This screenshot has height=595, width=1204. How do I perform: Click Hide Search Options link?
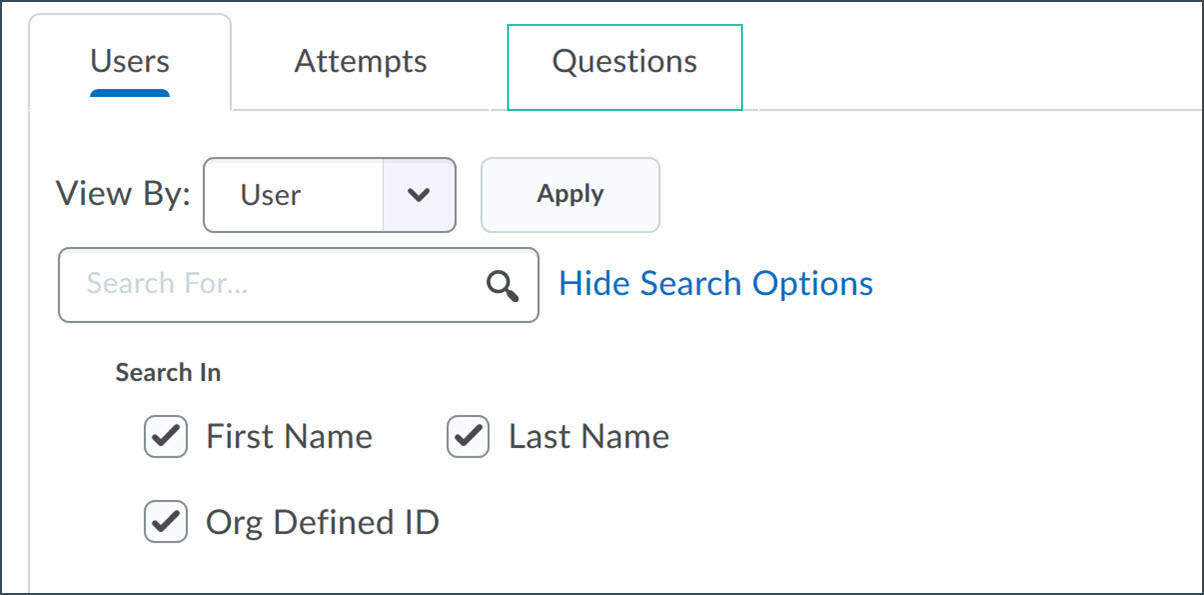coord(715,284)
